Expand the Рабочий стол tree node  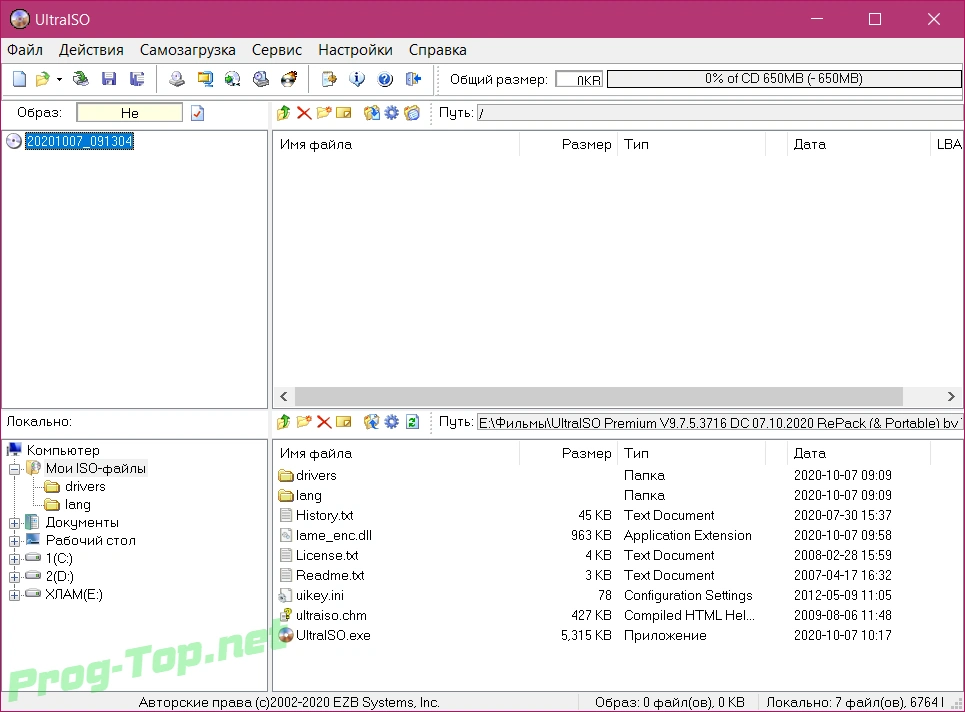(x=15, y=541)
